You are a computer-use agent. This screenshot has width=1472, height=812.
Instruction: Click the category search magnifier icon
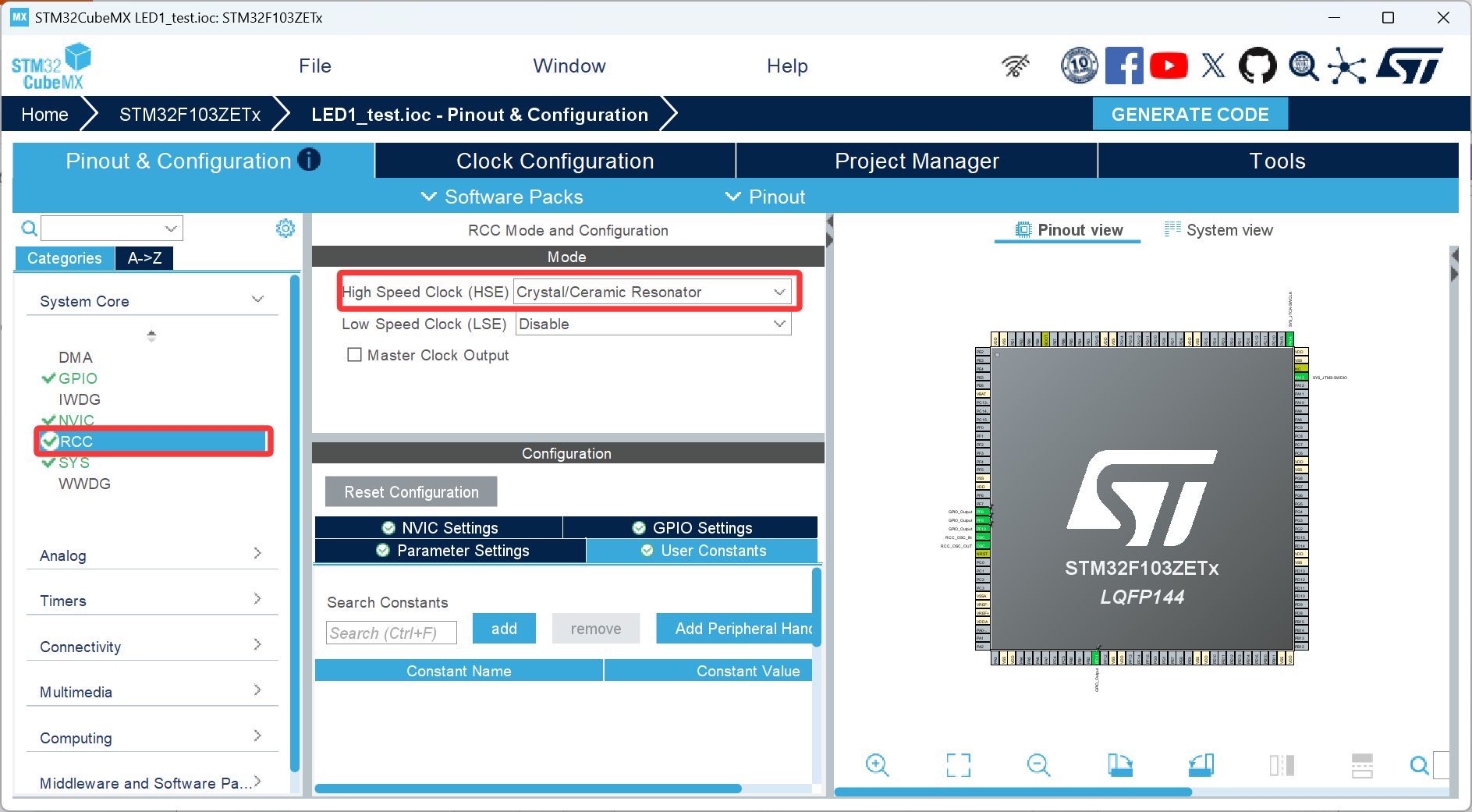tap(29, 229)
